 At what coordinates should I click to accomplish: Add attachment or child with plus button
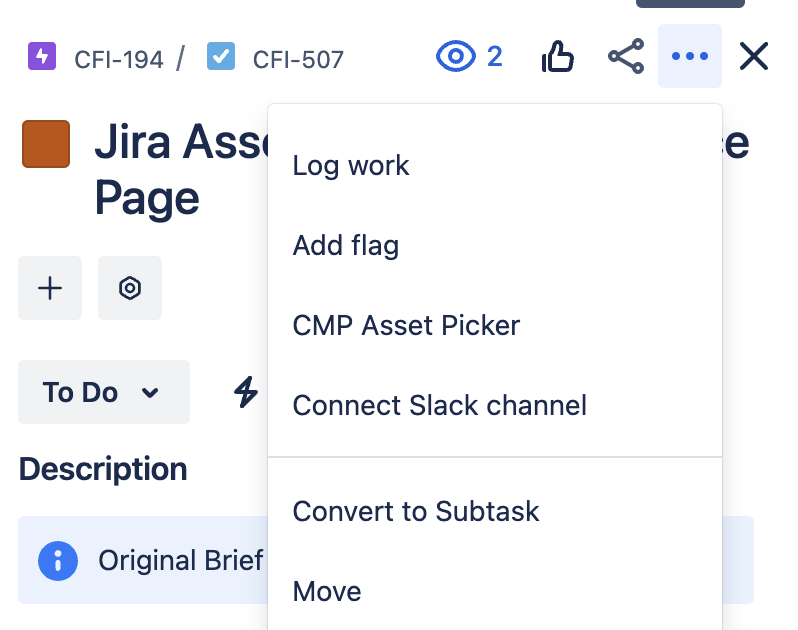(x=50, y=288)
